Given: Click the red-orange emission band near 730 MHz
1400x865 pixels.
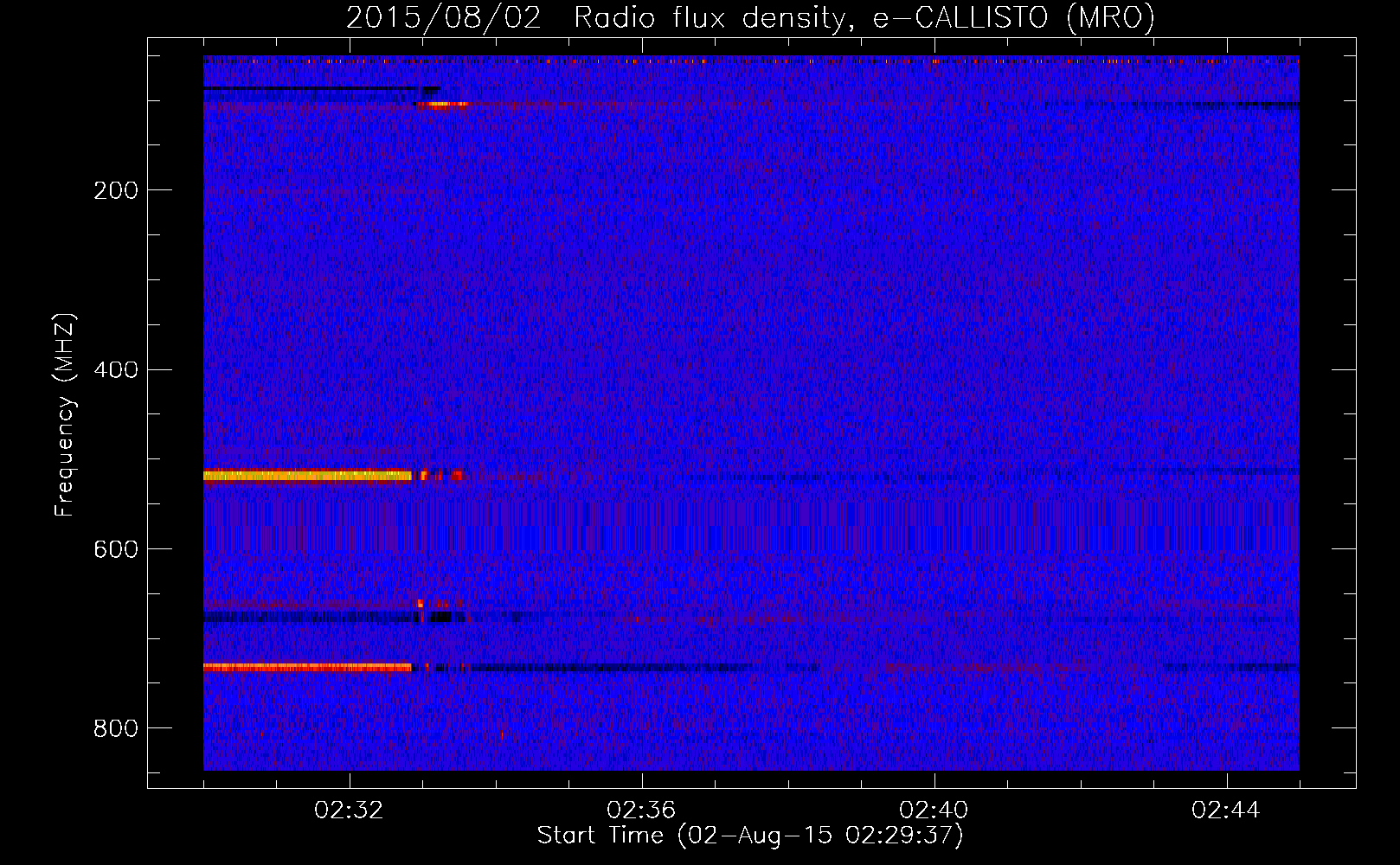Looking at the screenshot, I should [x=307, y=667].
